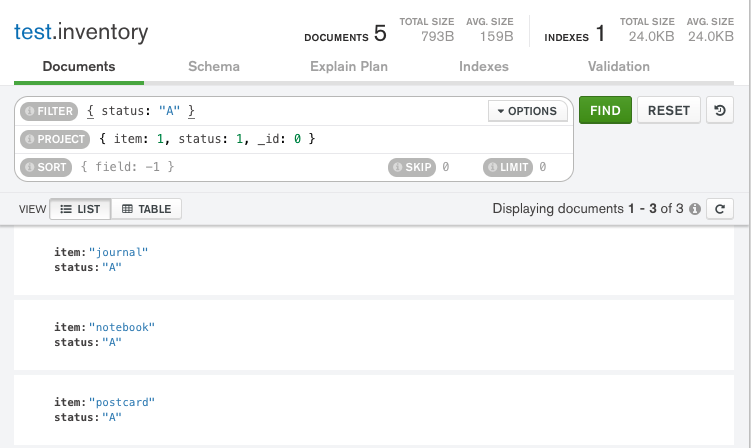Open the Explain Plan tab

(x=349, y=67)
